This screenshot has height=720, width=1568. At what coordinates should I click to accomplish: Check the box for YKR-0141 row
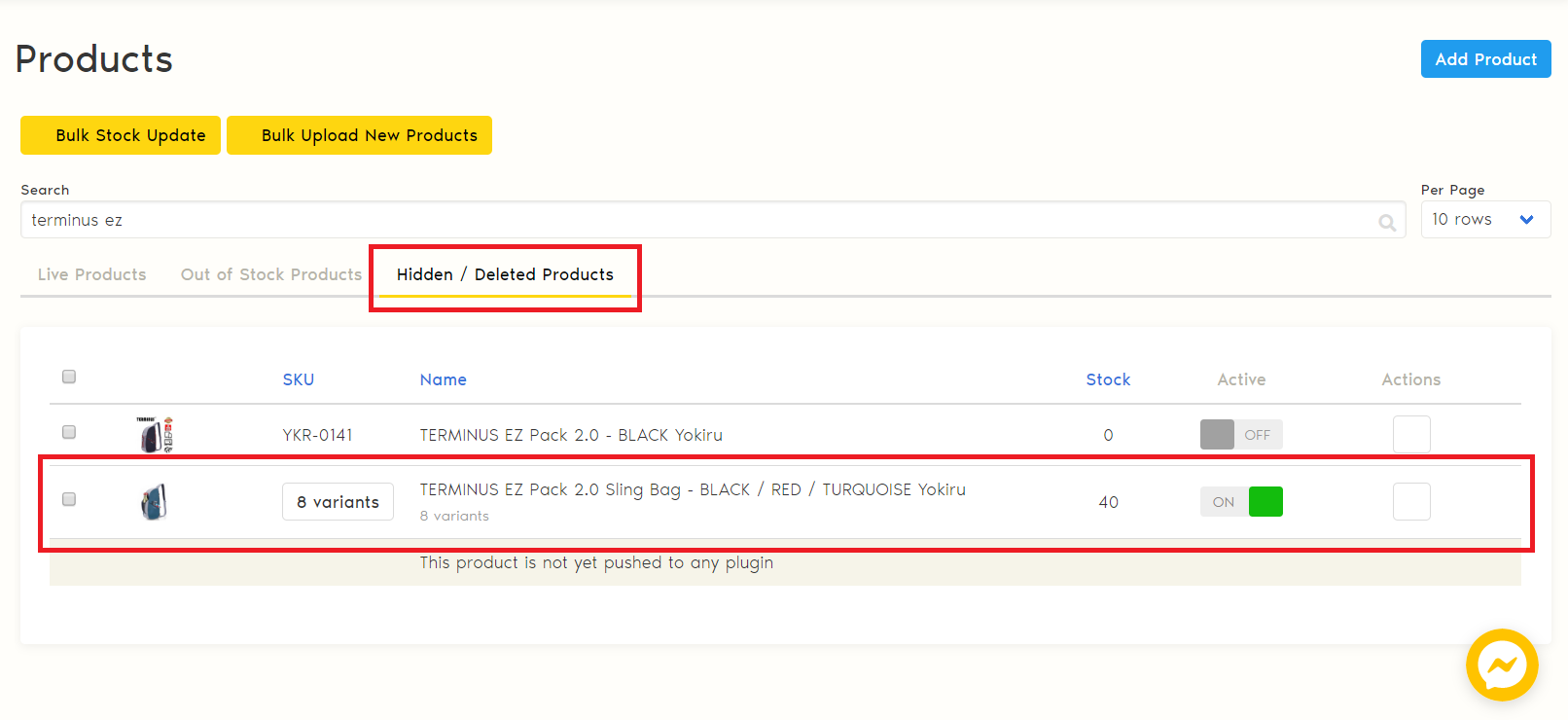tap(69, 432)
